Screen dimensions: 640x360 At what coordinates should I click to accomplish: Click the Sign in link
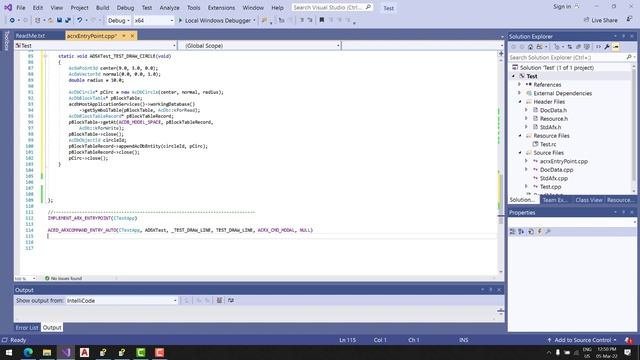click(x=562, y=7)
